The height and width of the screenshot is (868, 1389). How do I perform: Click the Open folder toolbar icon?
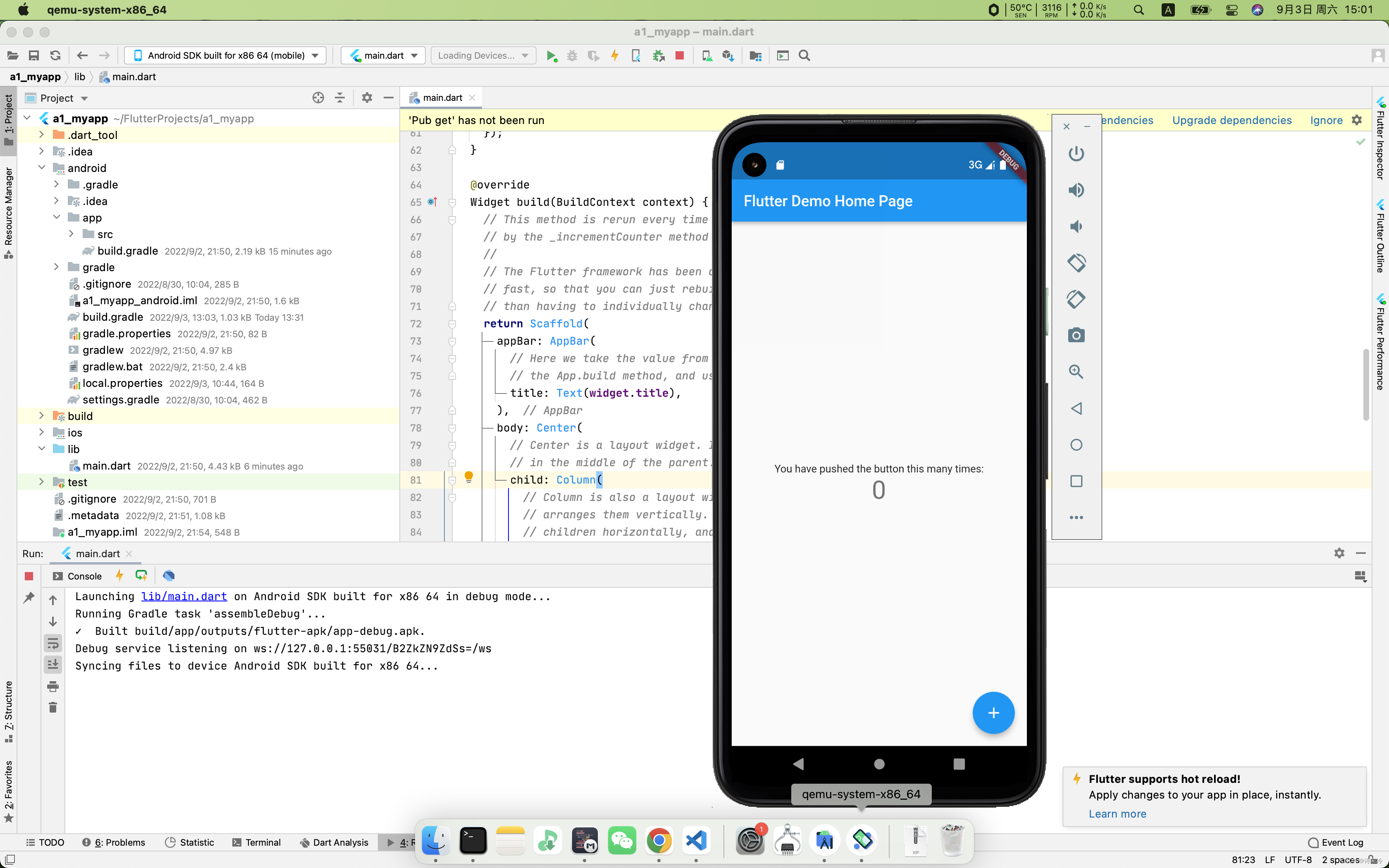13,56
